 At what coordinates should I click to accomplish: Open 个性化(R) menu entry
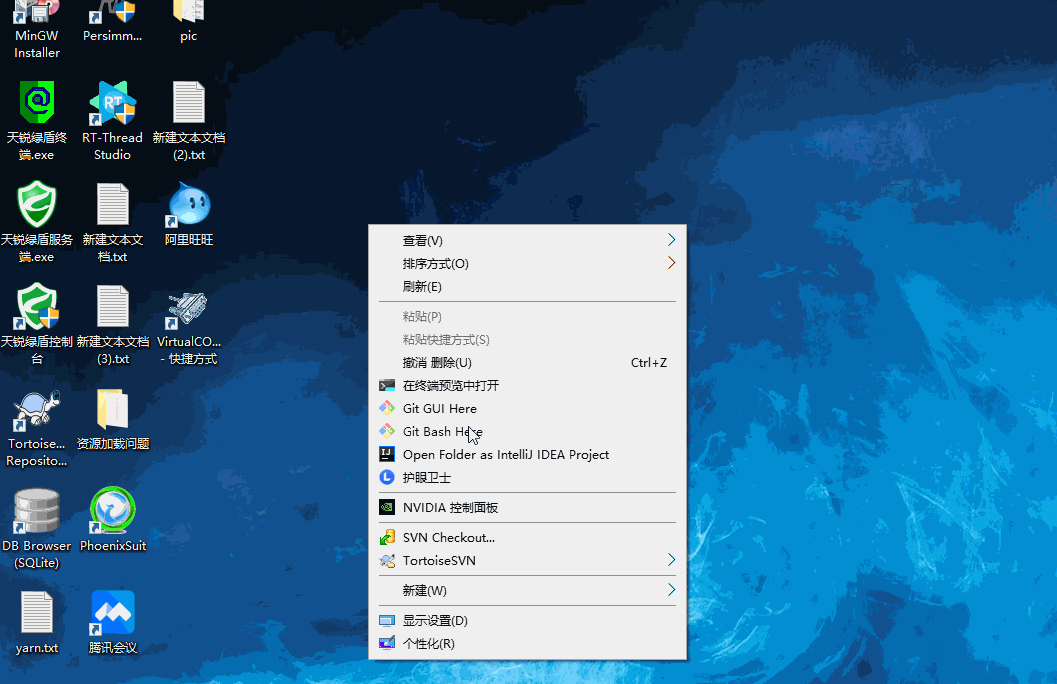click(527, 644)
